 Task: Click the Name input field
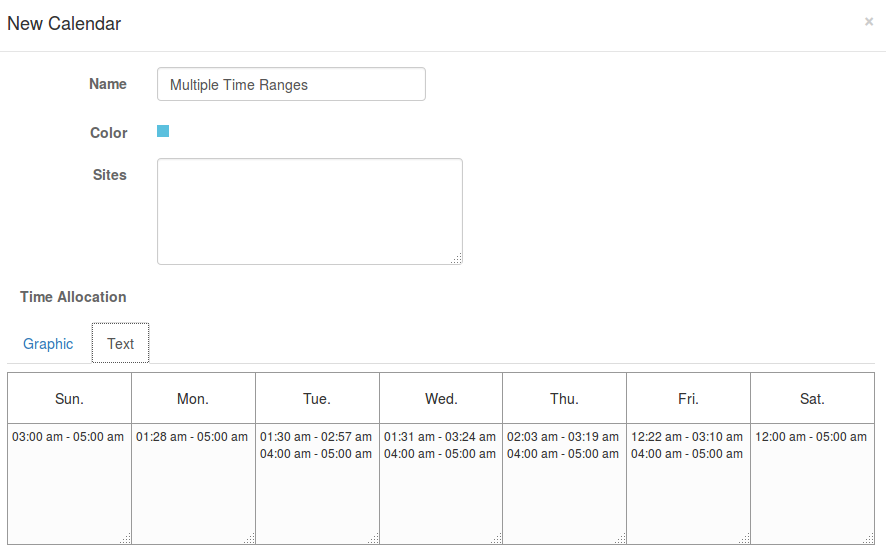[291, 85]
